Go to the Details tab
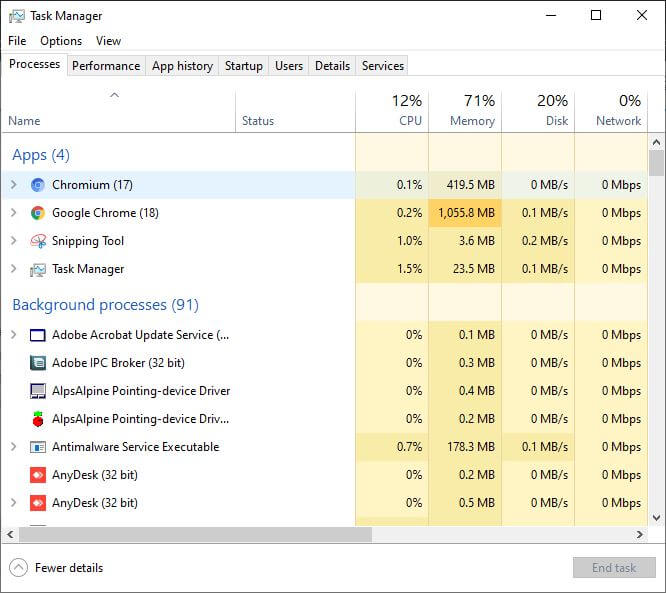 click(332, 66)
